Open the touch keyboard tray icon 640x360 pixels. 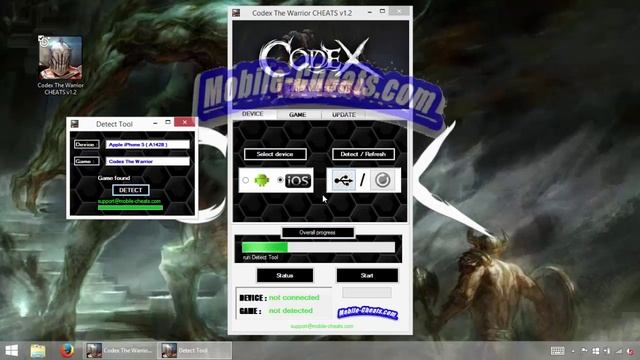pos(558,351)
